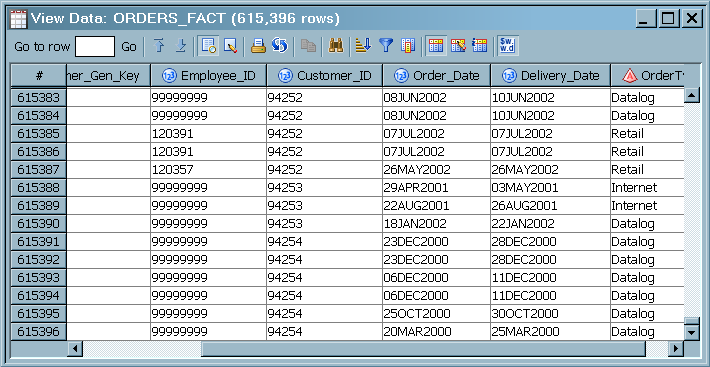Click the Internet cell in row 615388

point(647,188)
